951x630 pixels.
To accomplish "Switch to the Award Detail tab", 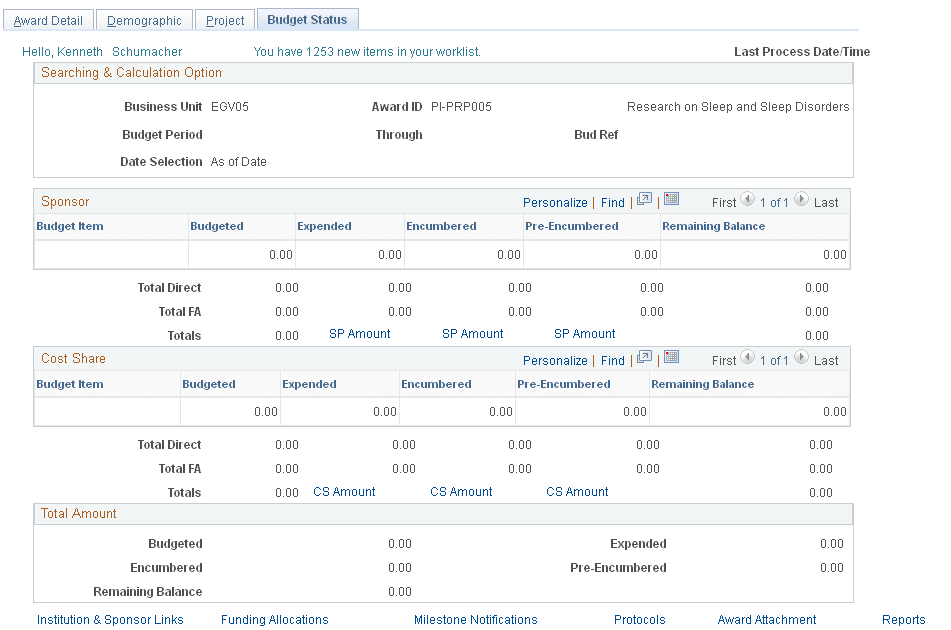I will (48, 19).
